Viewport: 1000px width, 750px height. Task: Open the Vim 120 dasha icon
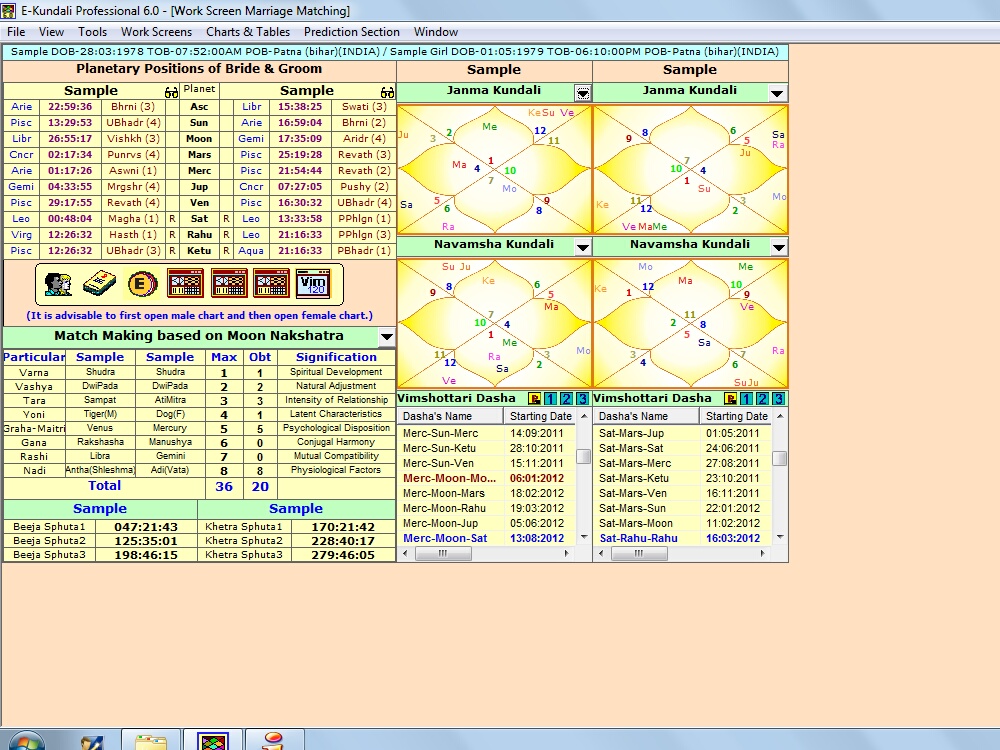coord(313,284)
